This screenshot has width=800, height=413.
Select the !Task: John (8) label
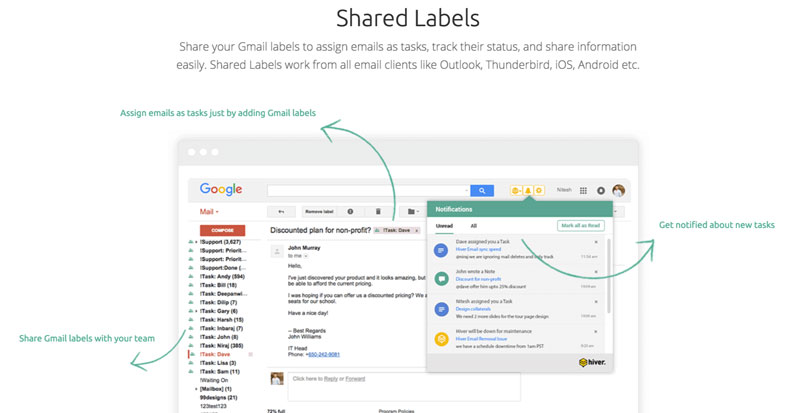219,337
